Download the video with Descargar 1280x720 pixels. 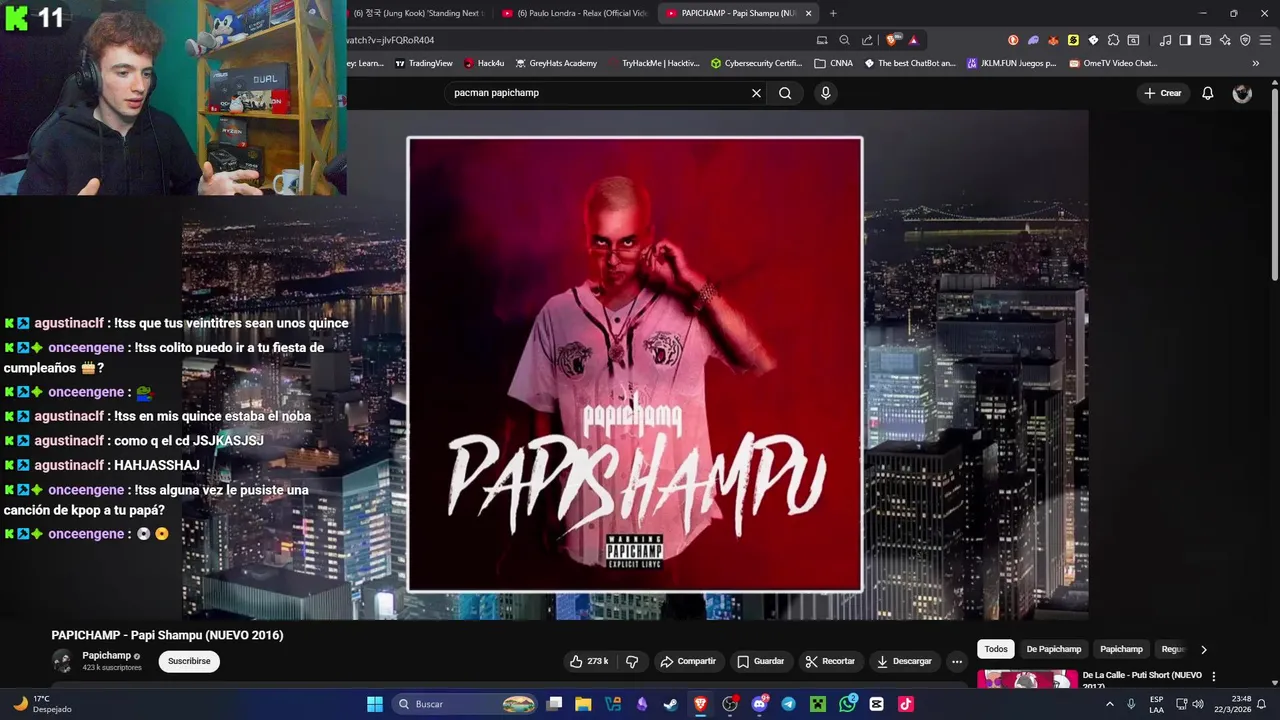(904, 661)
